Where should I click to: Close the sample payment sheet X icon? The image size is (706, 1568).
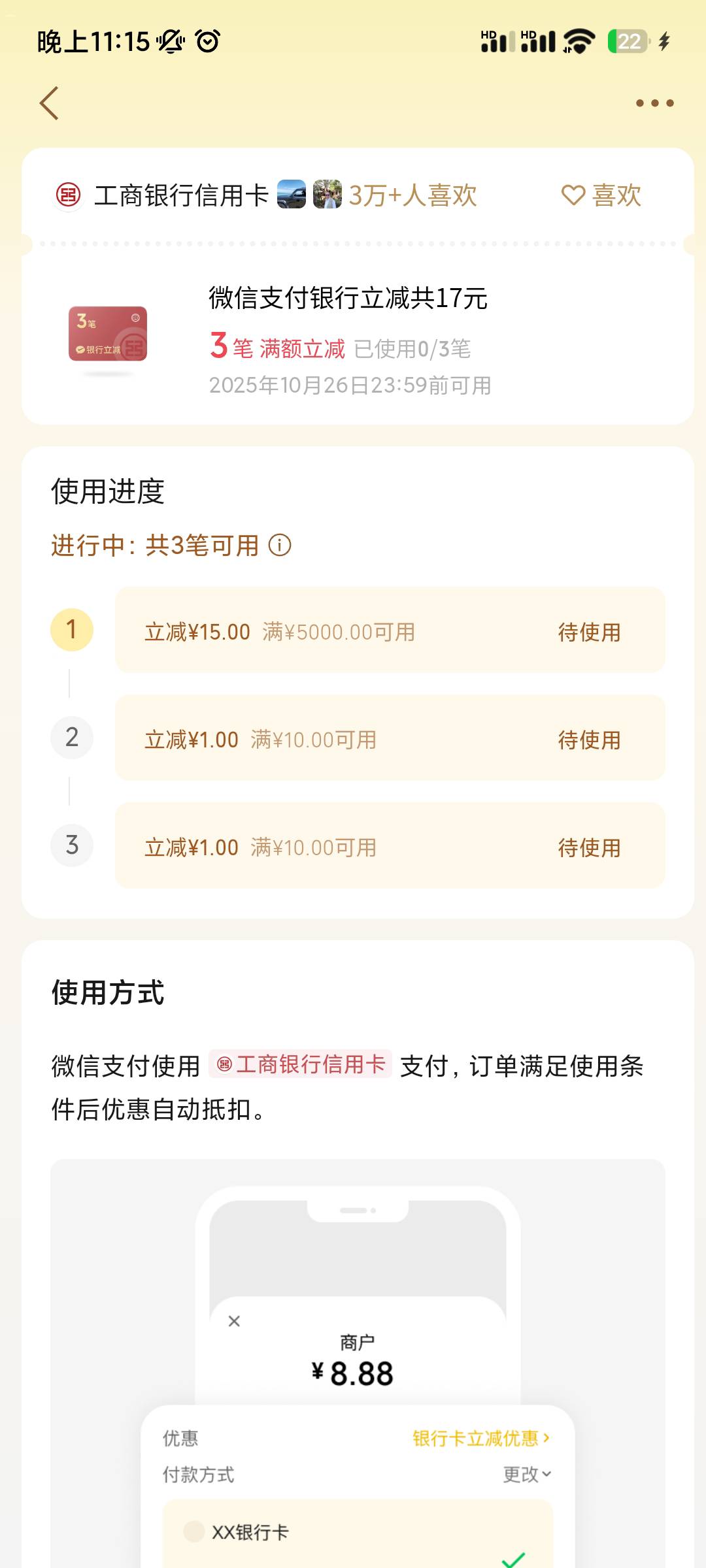(x=234, y=1321)
